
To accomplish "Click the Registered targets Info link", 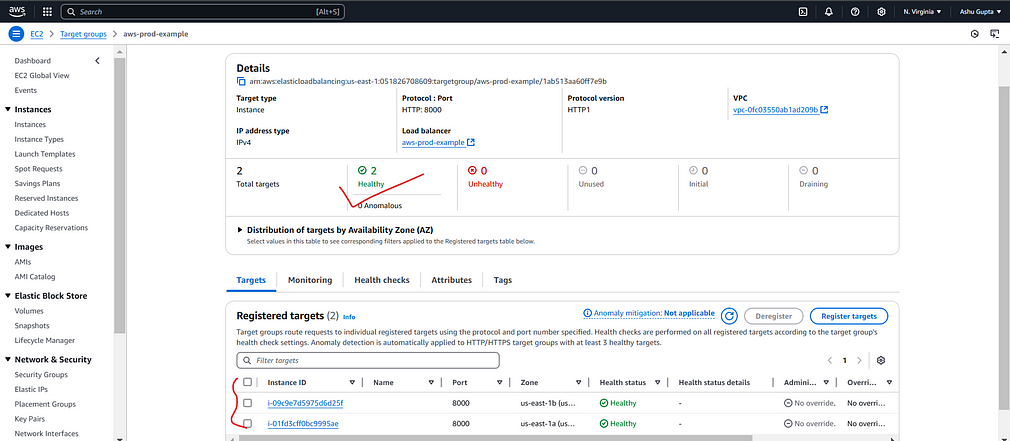I will pyautogui.click(x=349, y=317).
